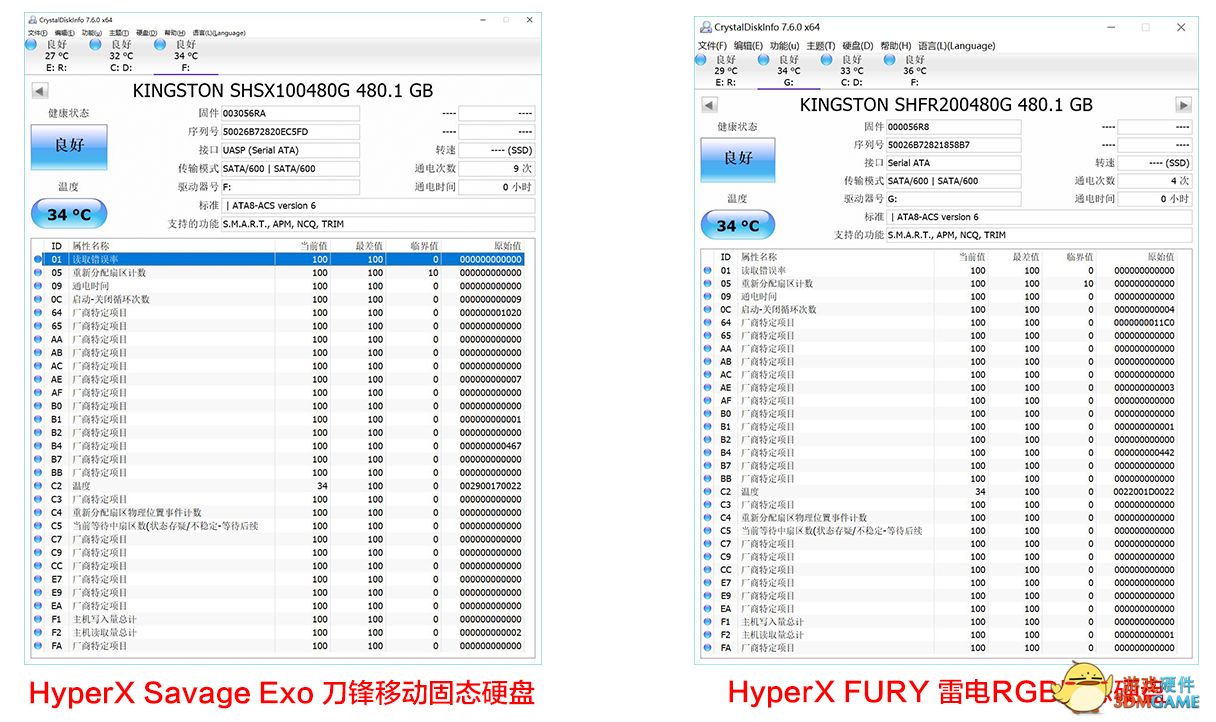The image size is (1216, 722).
Task: Click status orb of row C5 in the SHSX100480G window
Action: pyautogui.click(x=38, y=526)
